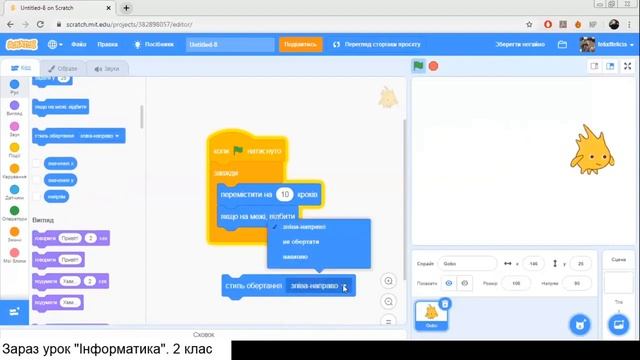Image resolution: width=640 pixels, height=360 pixels.
Task: Open the Variables orange category
Action: (x=14, y=231)
